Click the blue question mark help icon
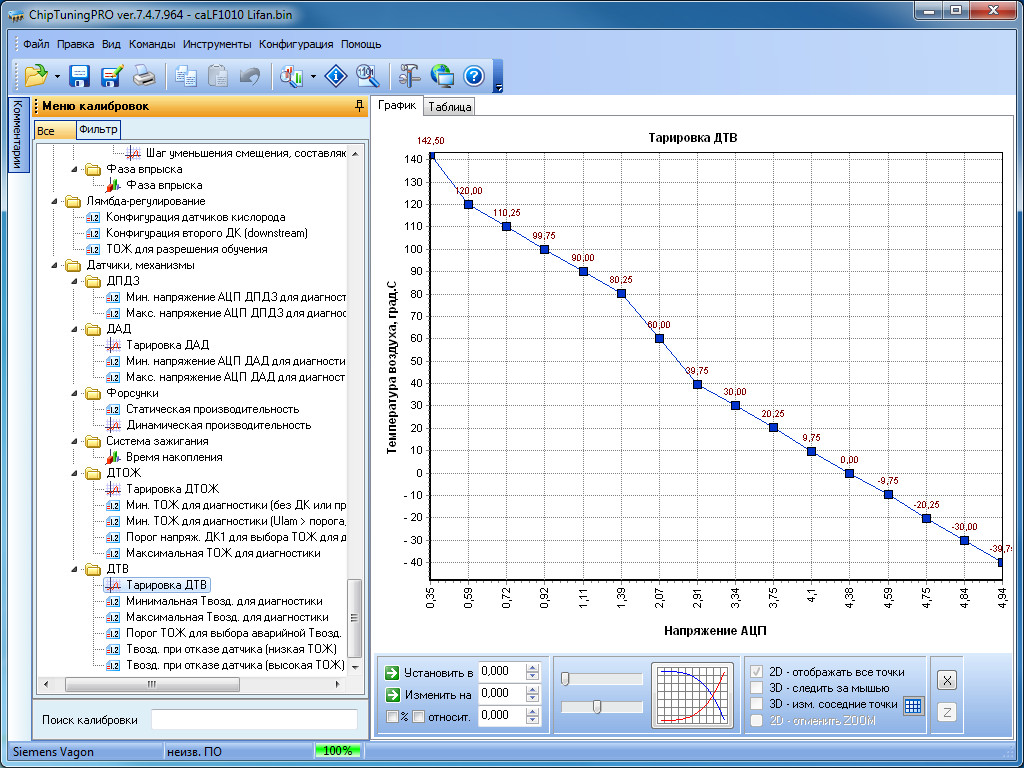The width and height of the screenshot is (1024, 768). click(474, 76)
